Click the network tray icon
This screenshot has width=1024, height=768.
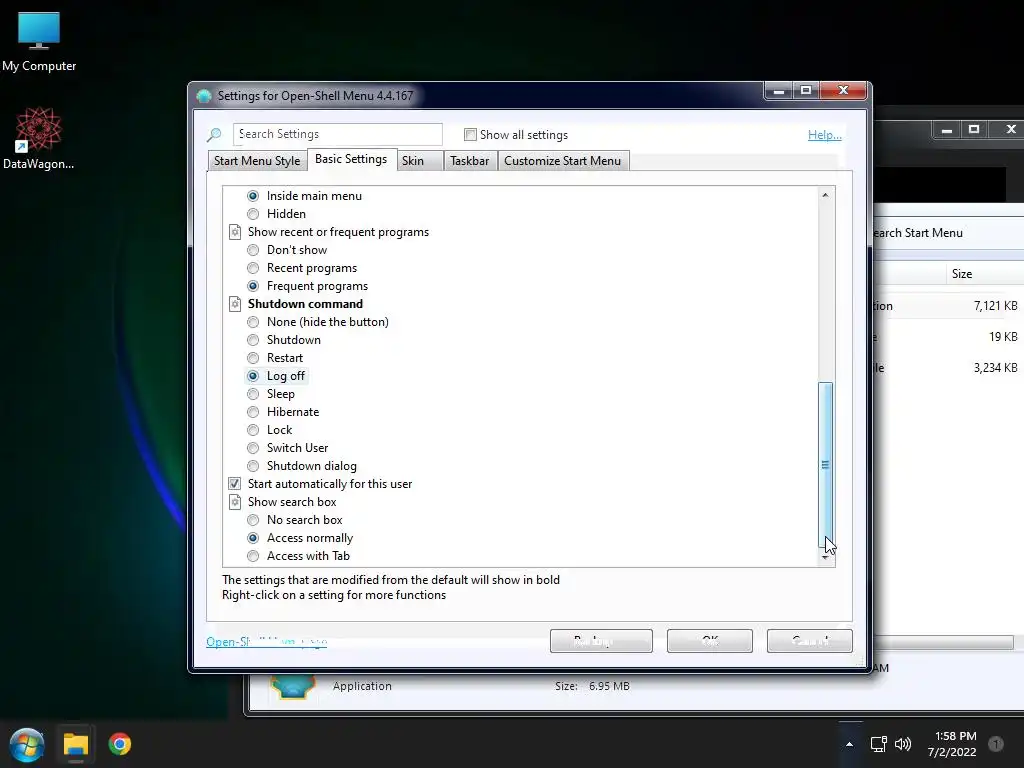click(x=878, y=744)
